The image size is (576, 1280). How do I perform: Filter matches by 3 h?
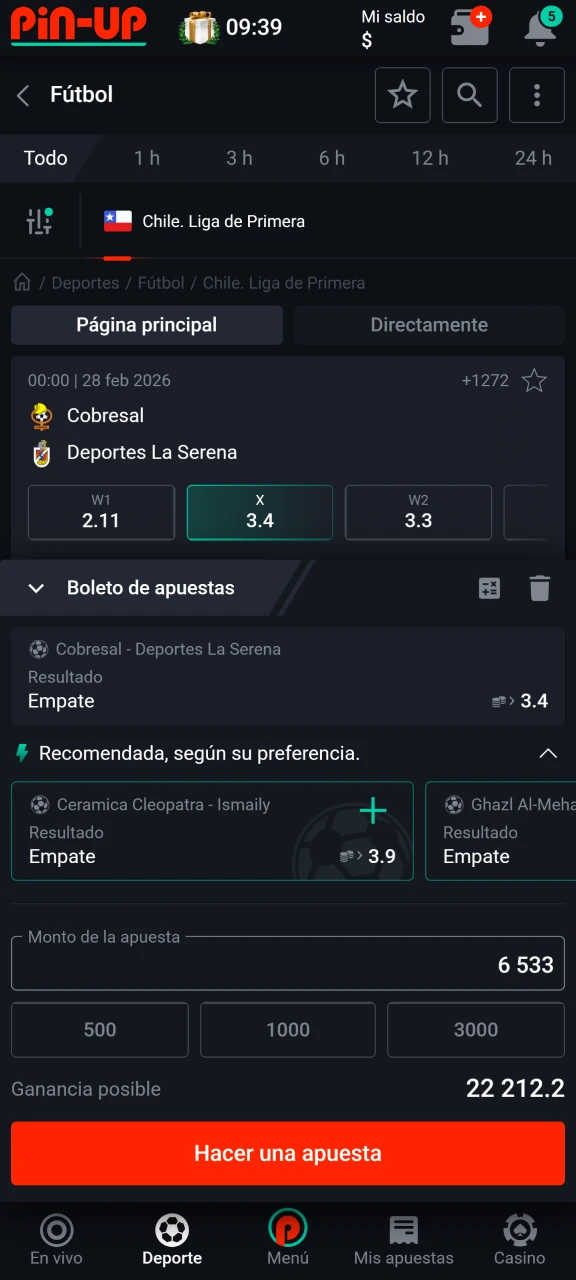(x=239, y=158)
